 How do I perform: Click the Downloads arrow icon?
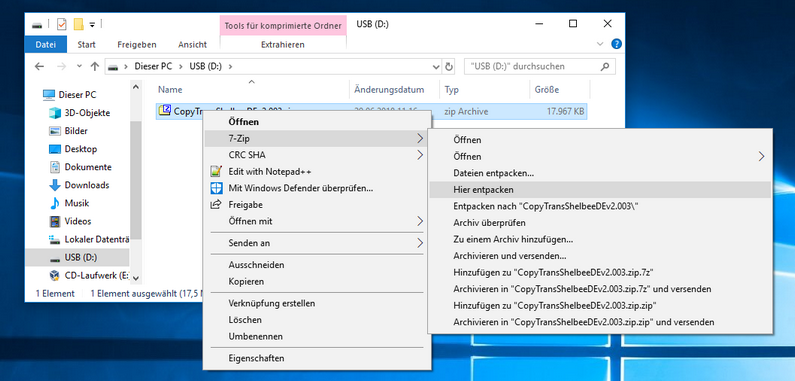click(x=55, y=185)
